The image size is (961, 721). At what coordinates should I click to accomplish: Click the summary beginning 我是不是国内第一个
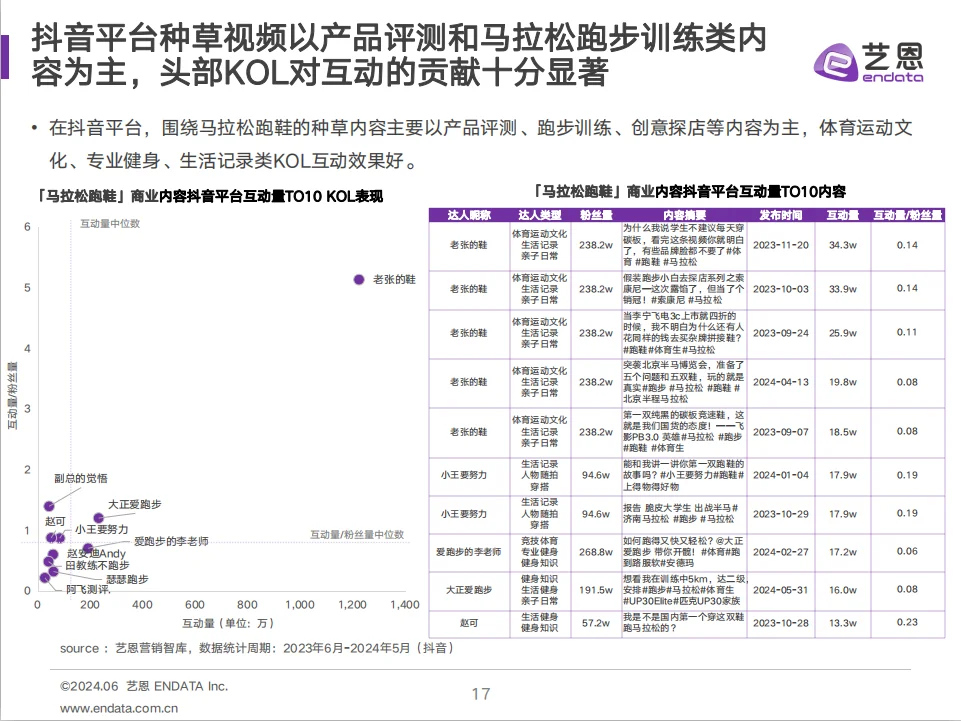(684, 622)
